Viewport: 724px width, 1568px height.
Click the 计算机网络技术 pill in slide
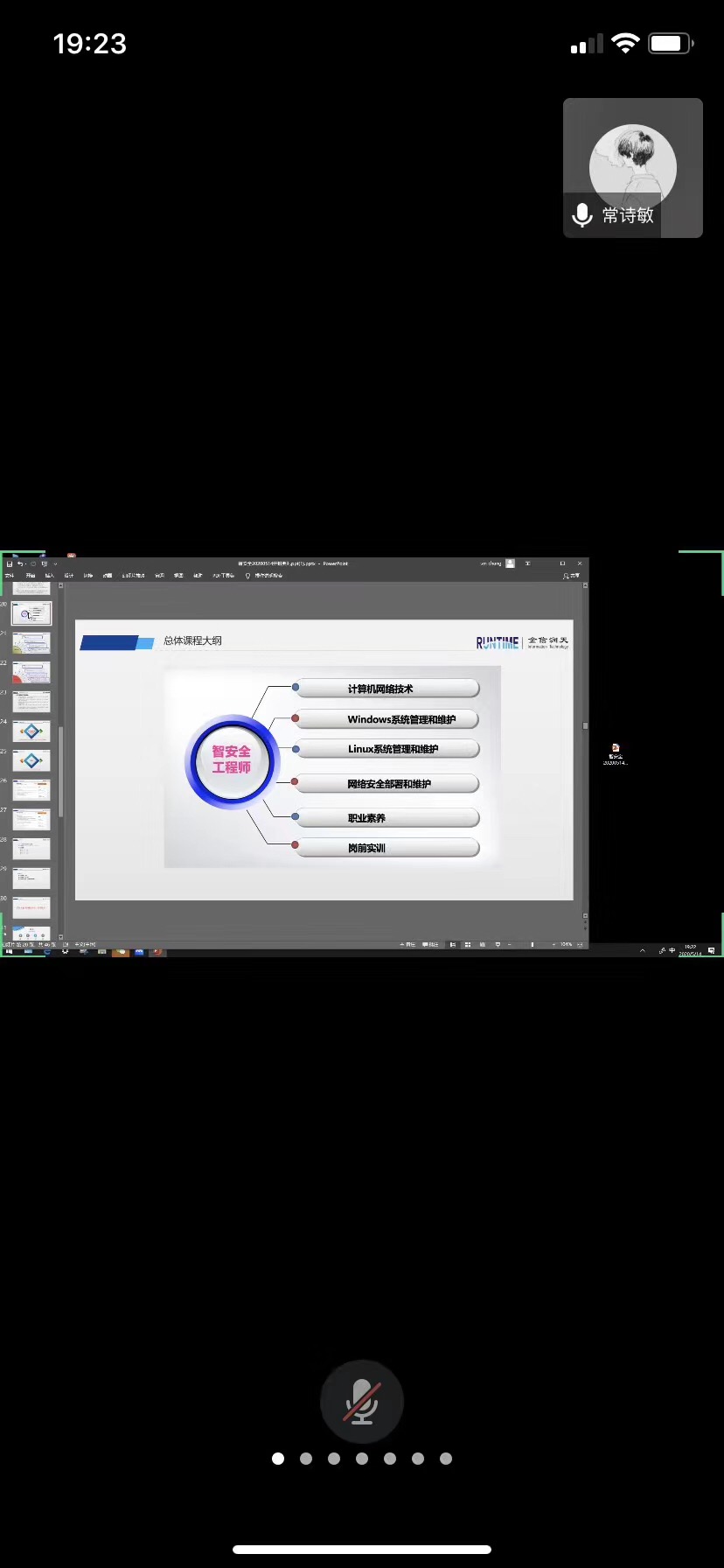tap(386, 689)
